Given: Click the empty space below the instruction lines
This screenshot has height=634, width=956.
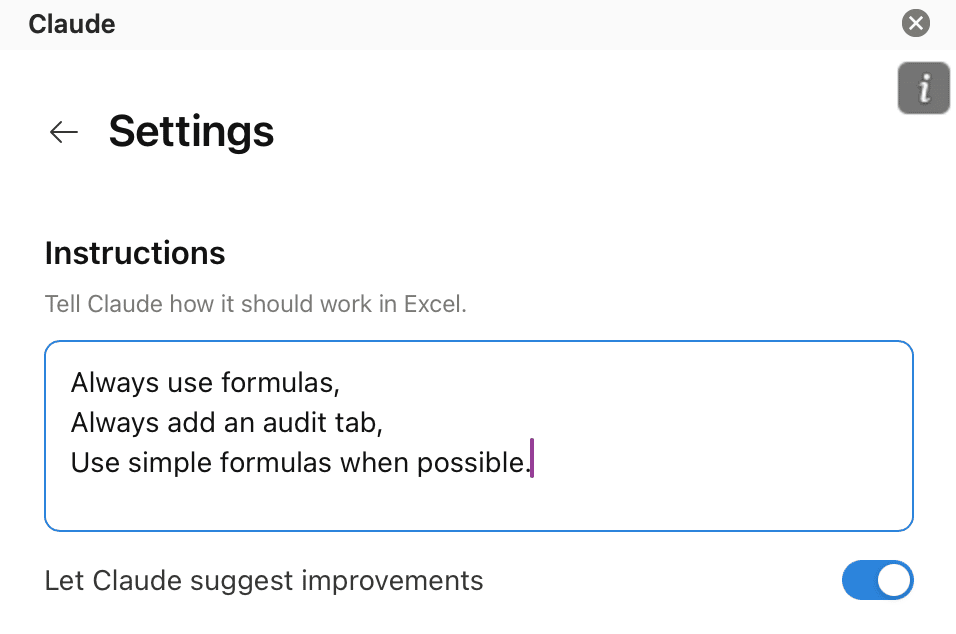Looking at the screenshot, I should (479, 504).
